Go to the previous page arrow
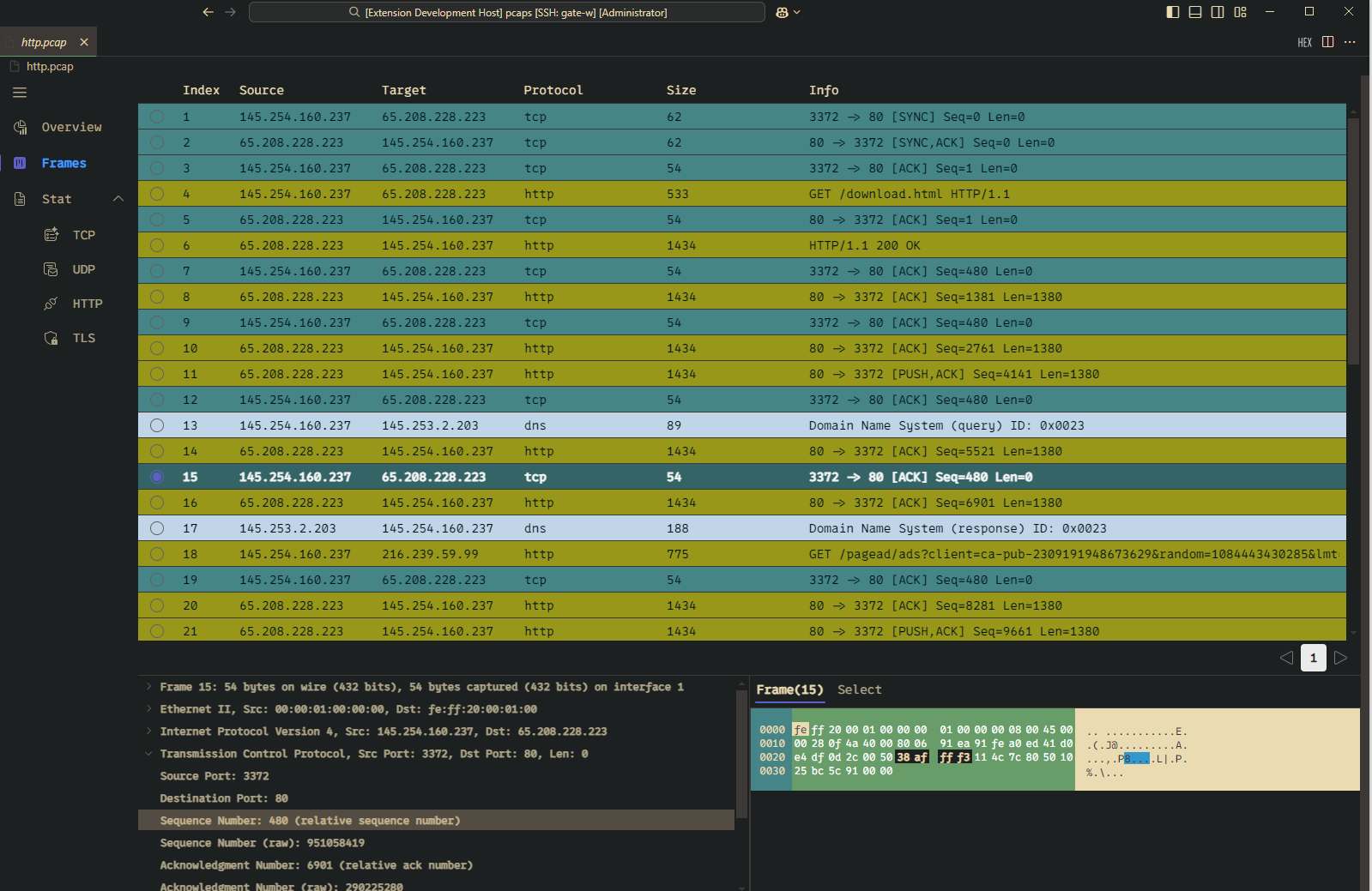The image size is (1372, 891). (1286, 658)
